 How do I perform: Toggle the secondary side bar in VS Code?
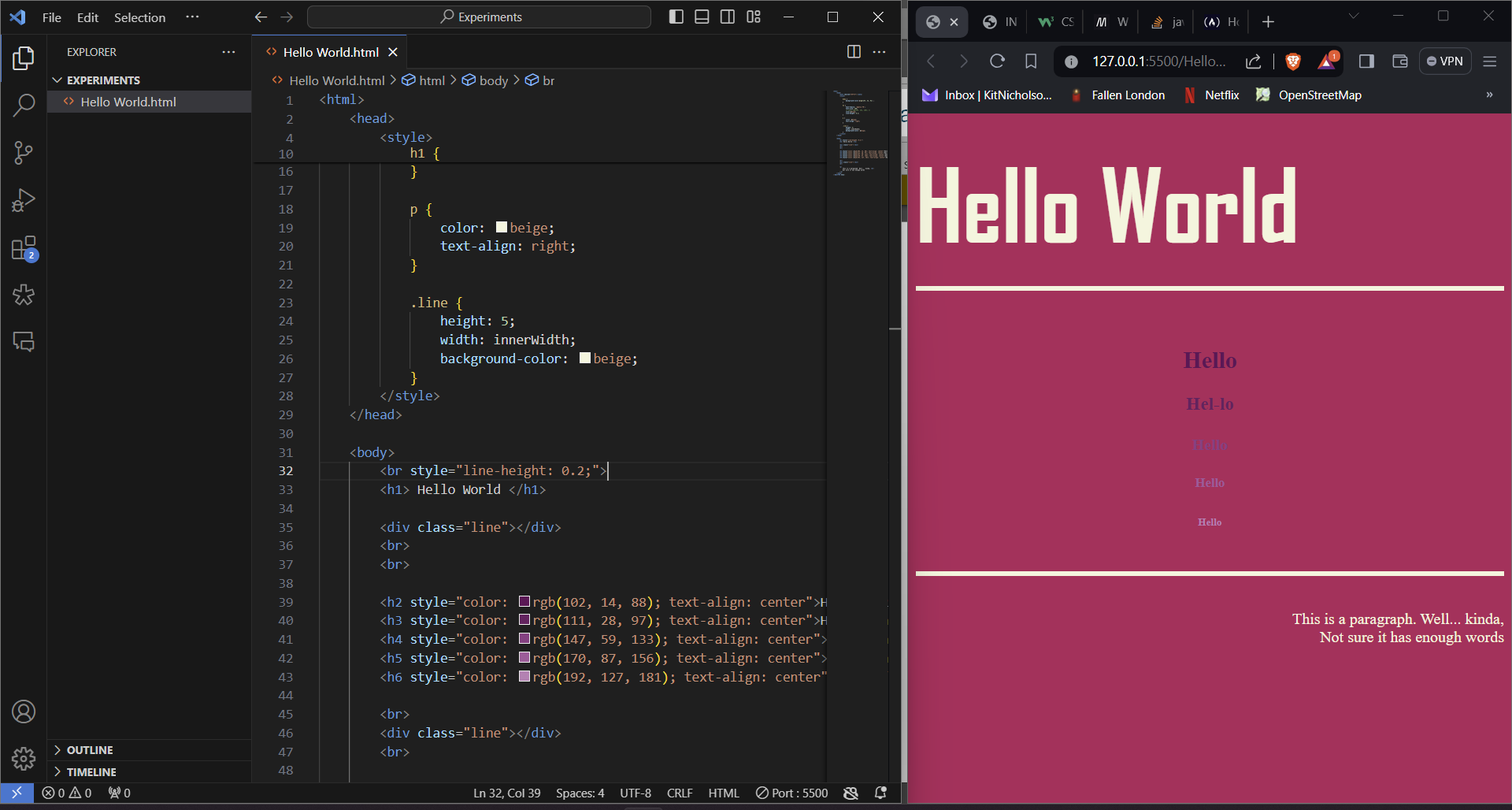coord(728,17)
